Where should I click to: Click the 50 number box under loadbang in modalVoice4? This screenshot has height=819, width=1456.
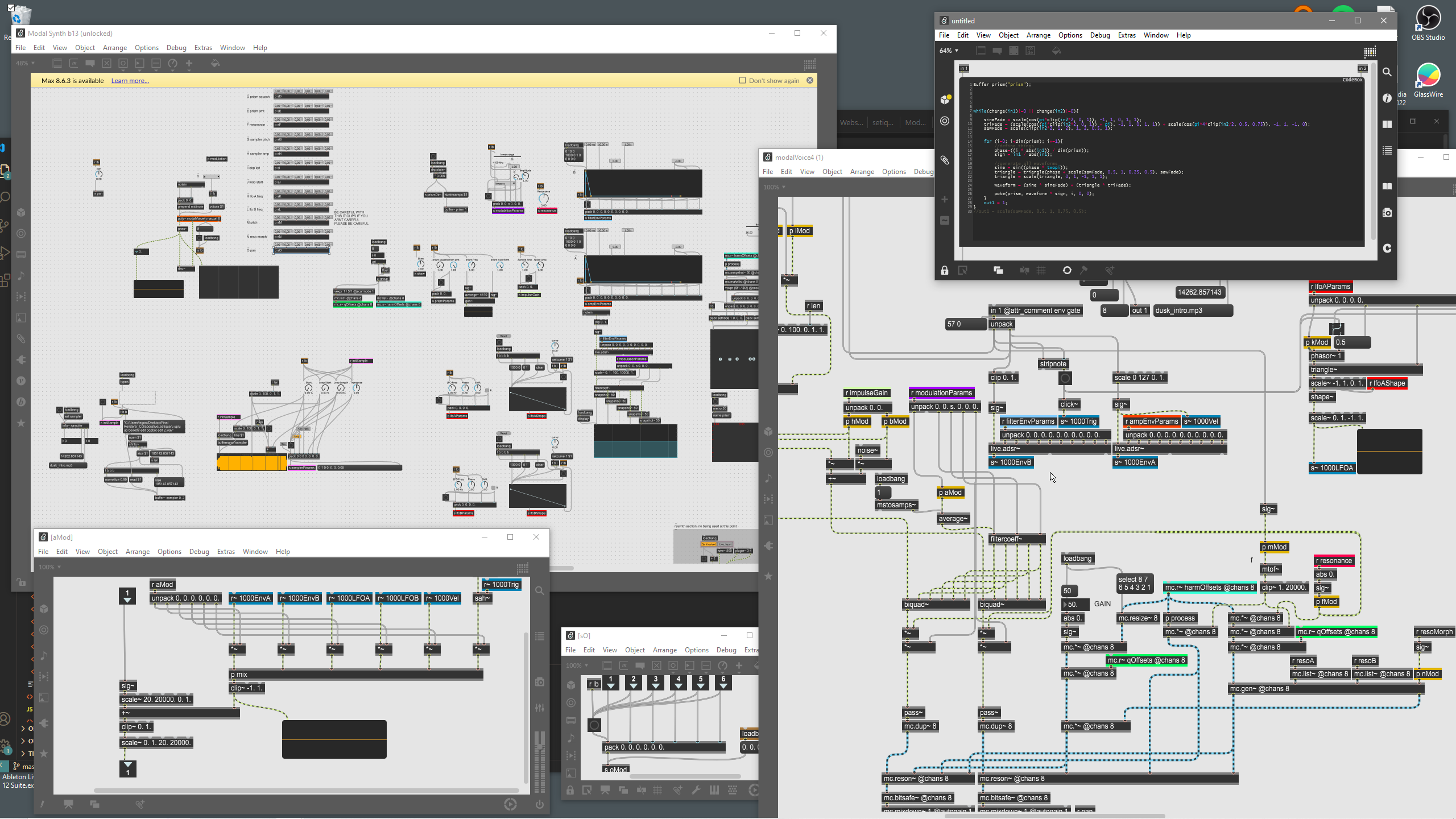[x=1070, y=591]
